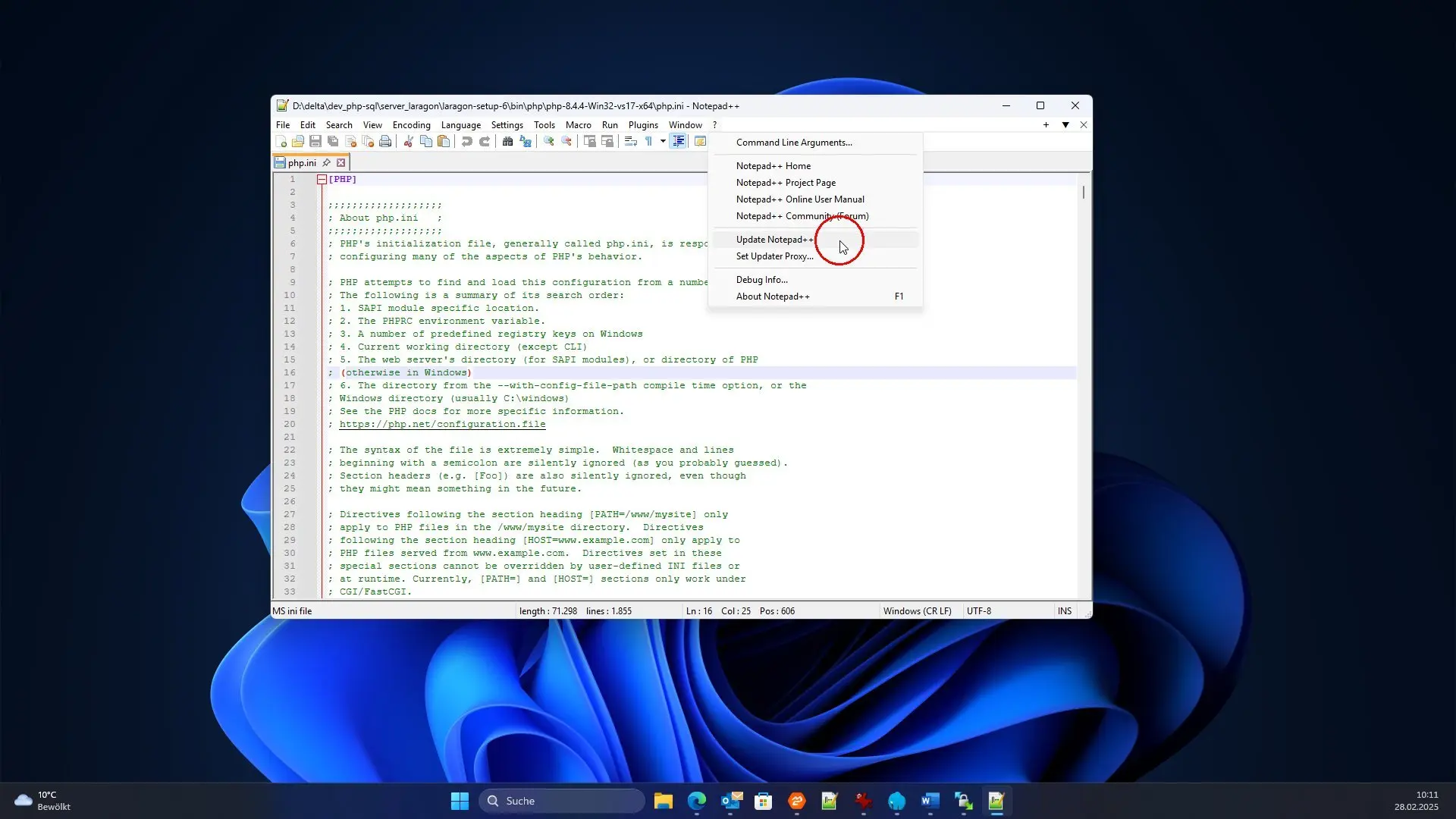The width and height of the screenshot is (1456, 819).
Task: Select Set Updater Proxy... entry
Action: [x=815, y=256]
